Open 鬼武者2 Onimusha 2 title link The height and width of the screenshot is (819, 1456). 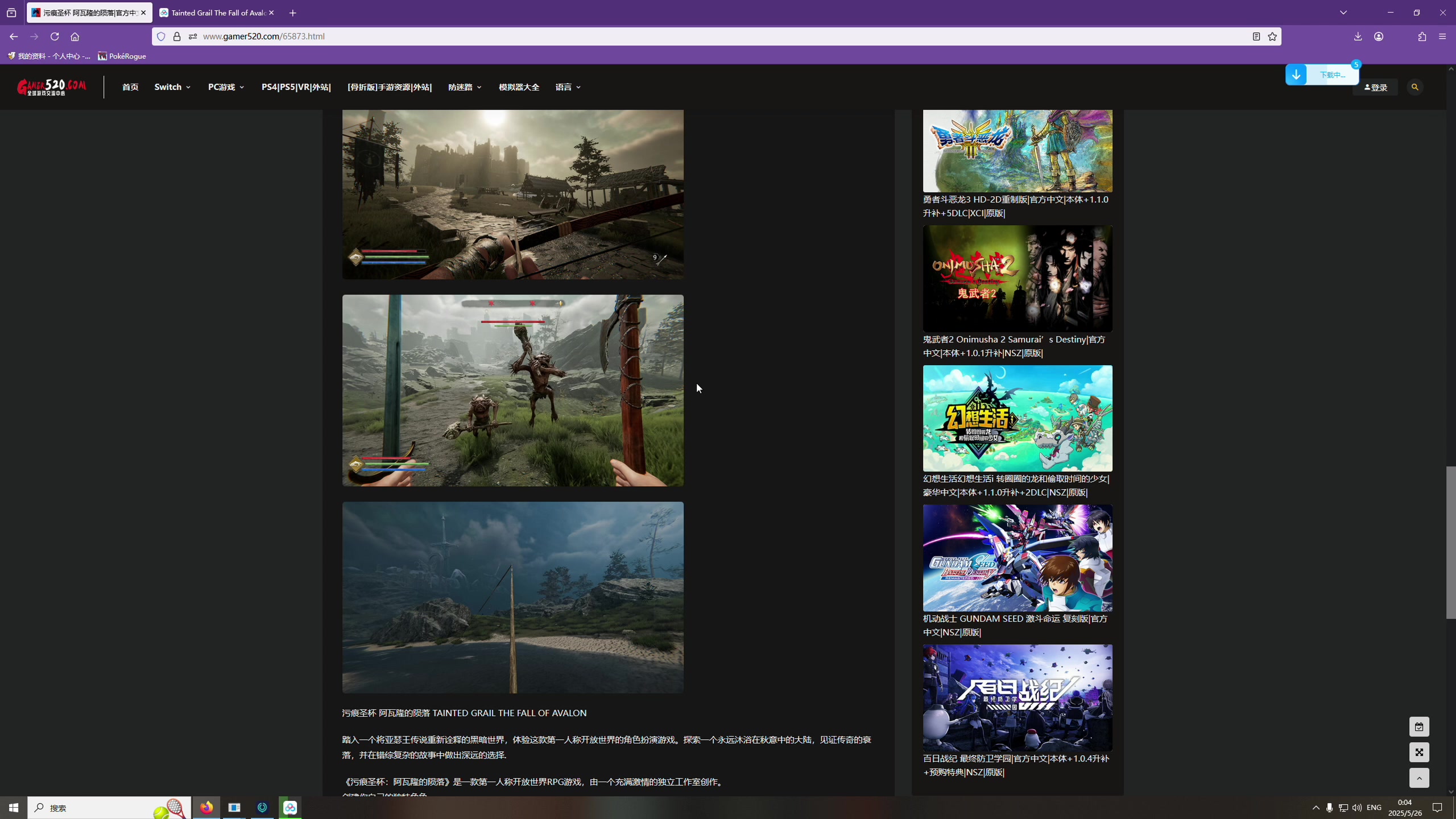click(x=1014, y=346)
